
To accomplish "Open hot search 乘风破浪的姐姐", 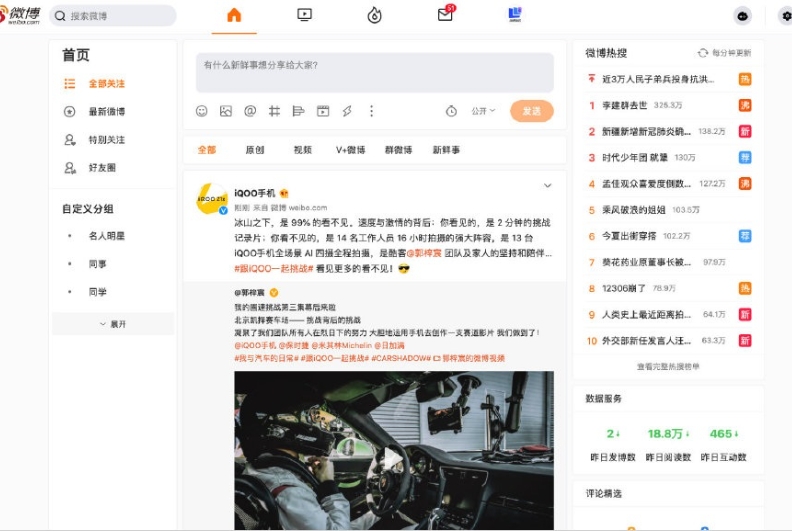I will [634, 210].
